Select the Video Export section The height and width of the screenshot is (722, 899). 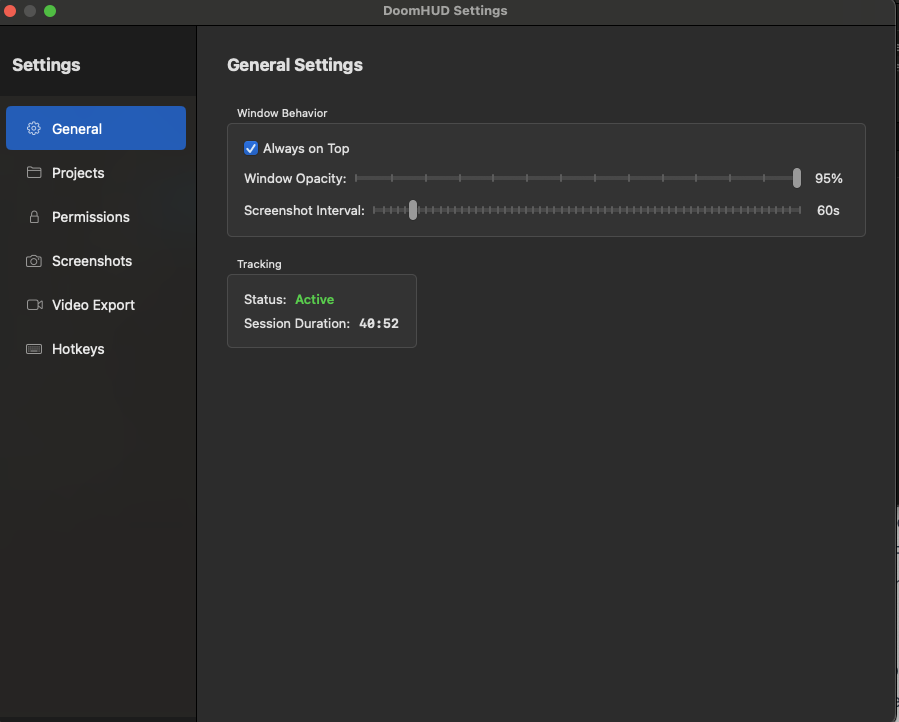(96, 305)
